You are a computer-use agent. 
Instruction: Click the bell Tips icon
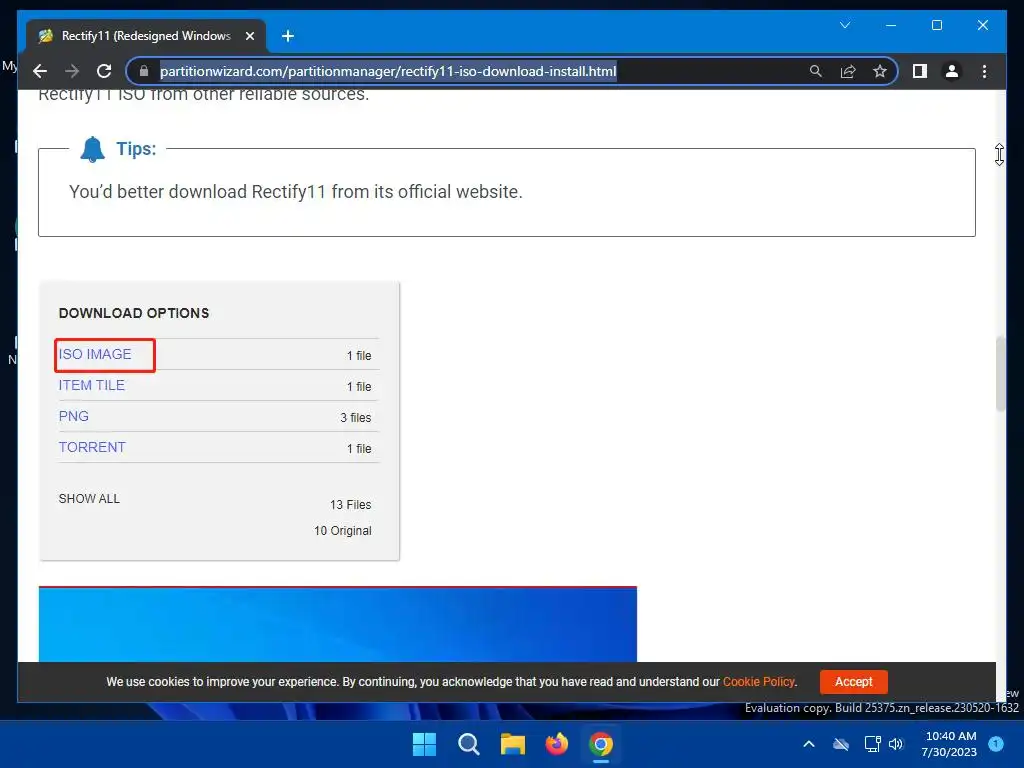92,149
